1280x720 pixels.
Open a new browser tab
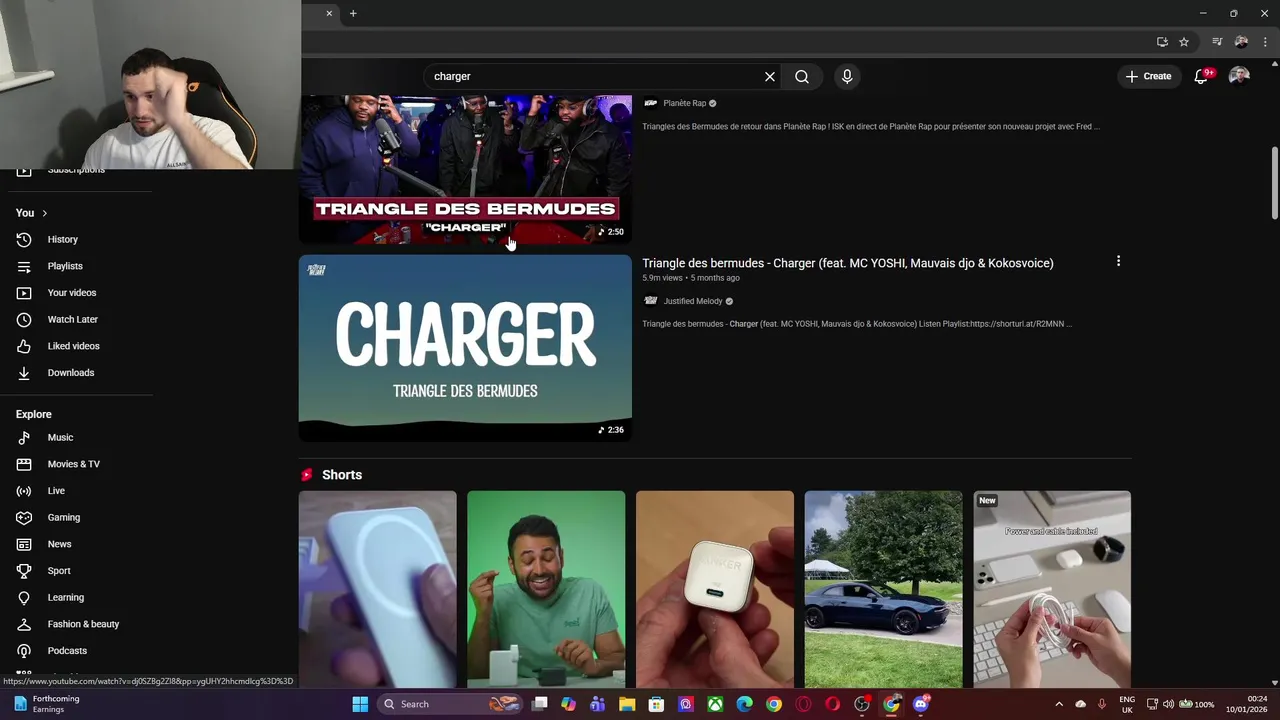(x=353, y=13)
